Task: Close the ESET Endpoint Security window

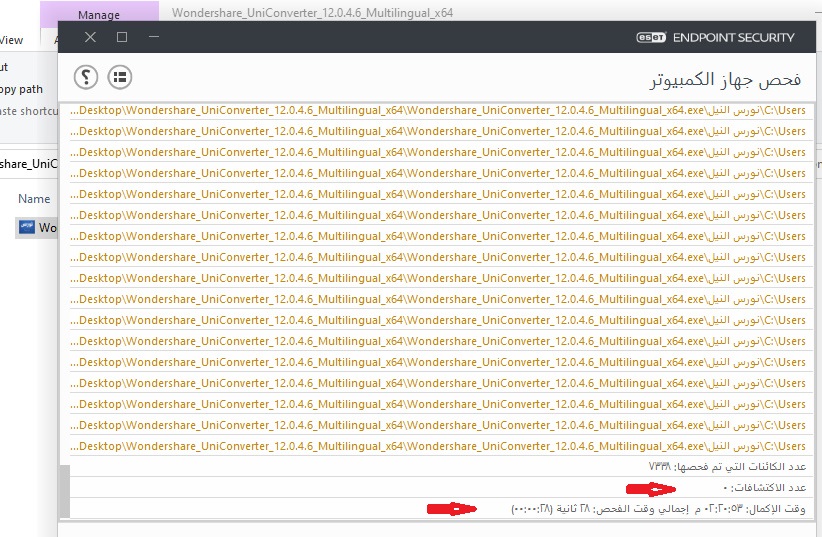Action: [90, 37]
